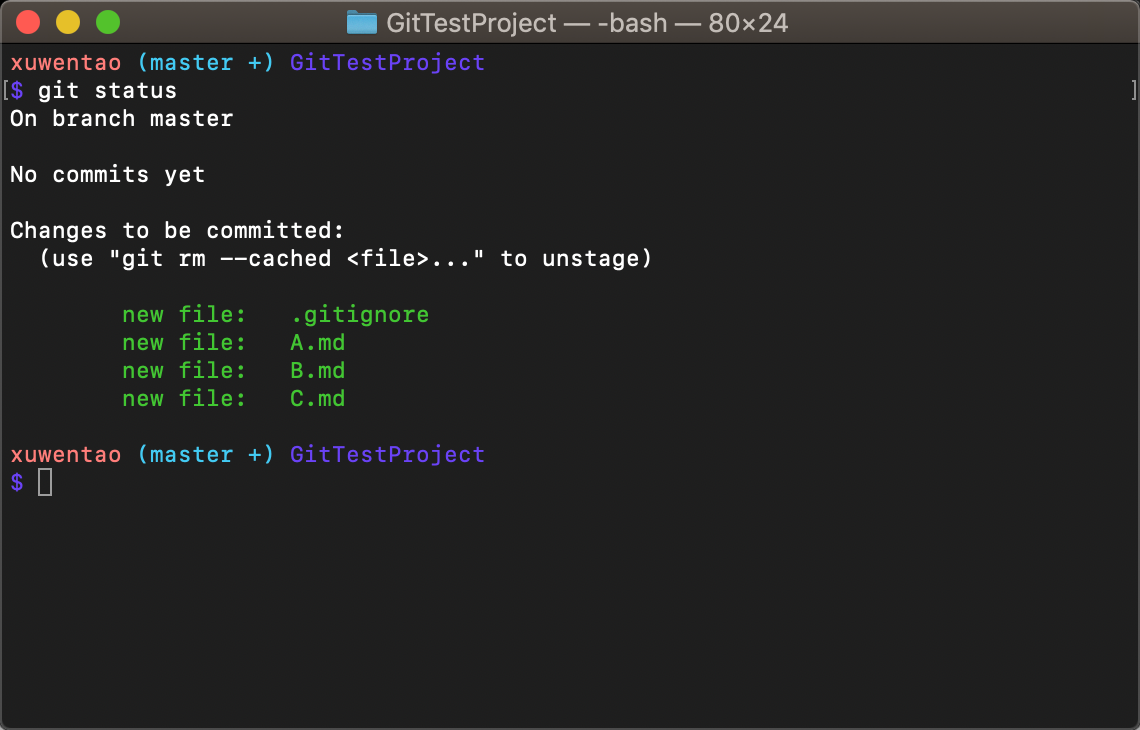
Task: Click the 'git status' command text
Action: (x=108, y=91)
